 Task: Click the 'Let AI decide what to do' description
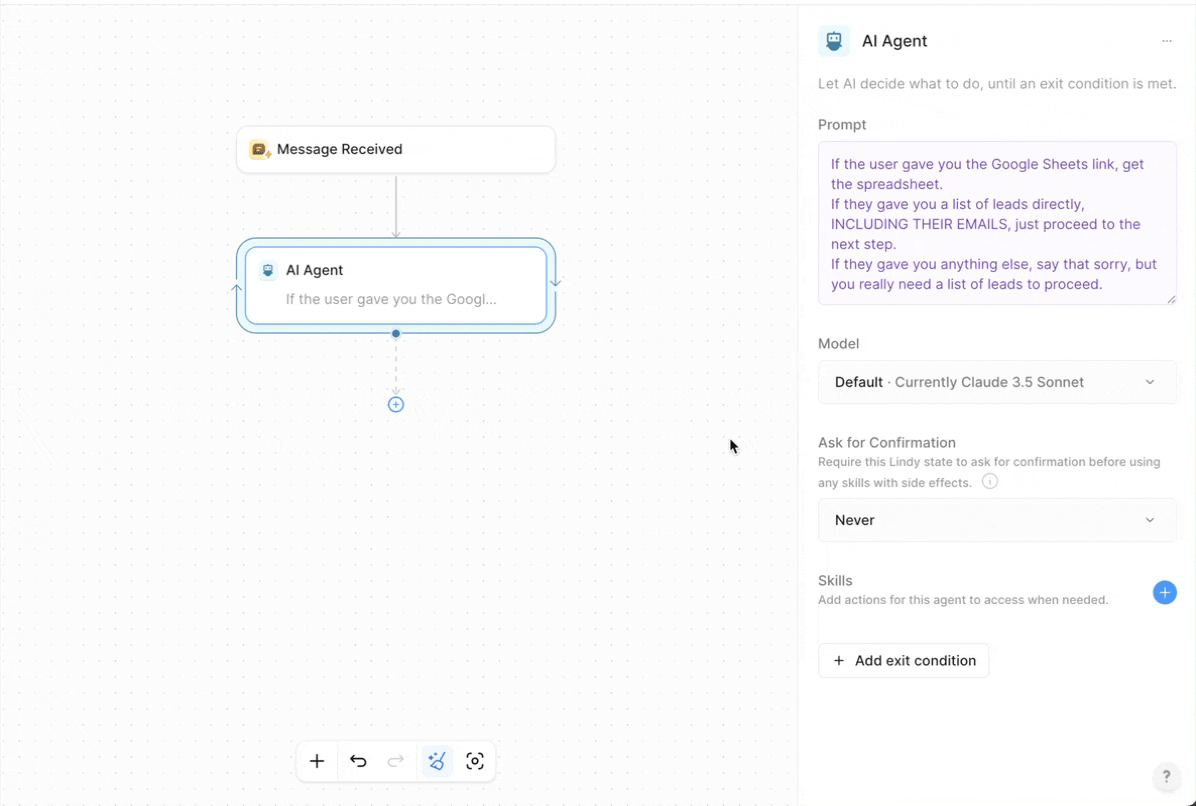point(997,84)
